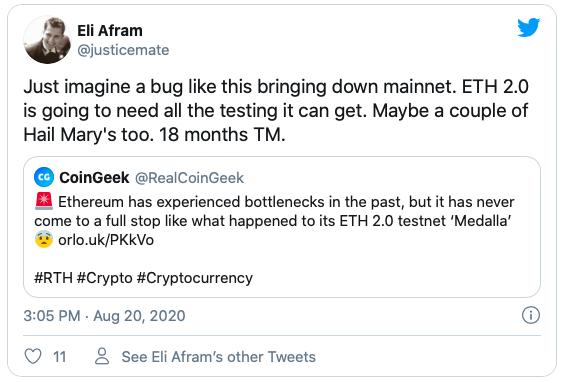Select the #Cryptocurrency hashtag

[195, 278]
